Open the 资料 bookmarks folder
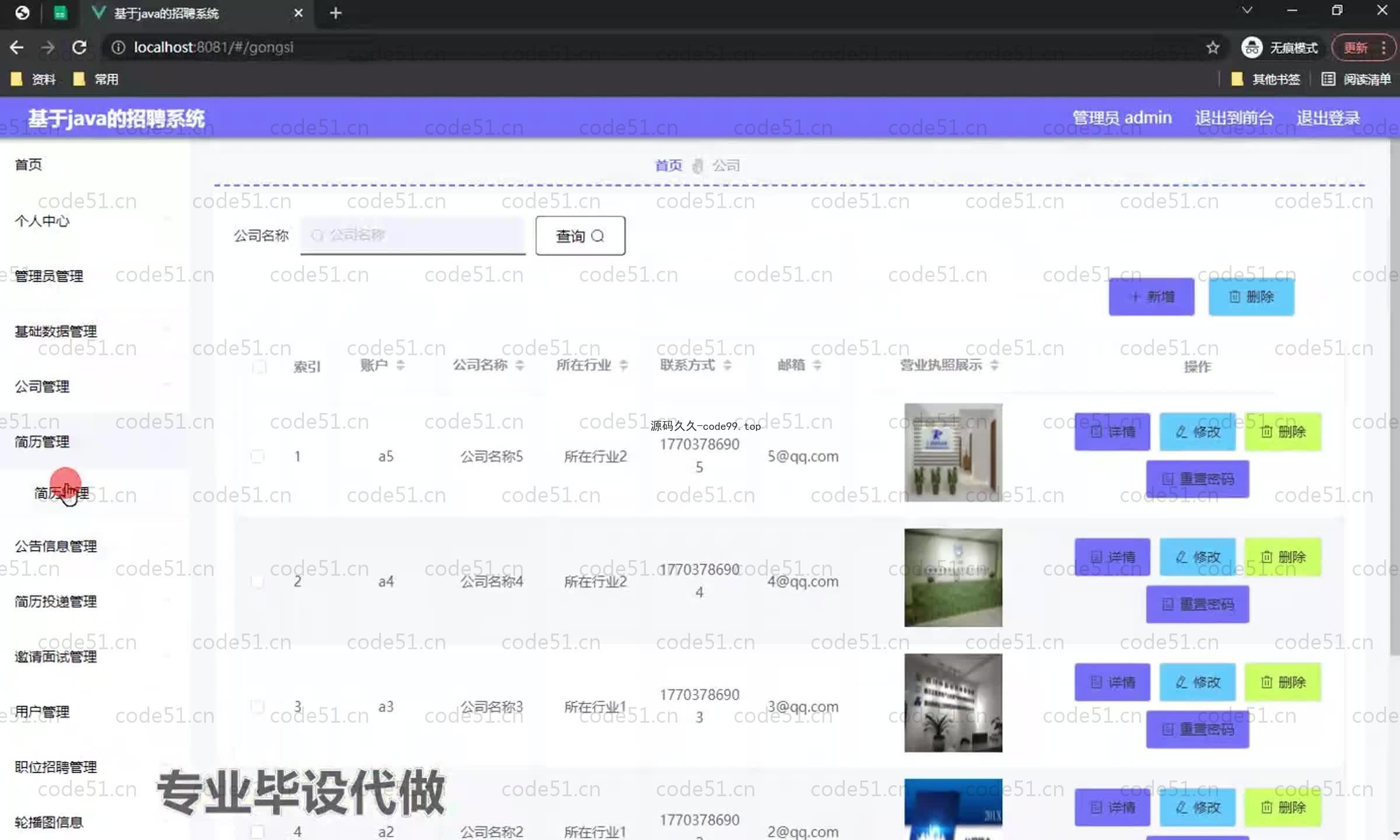The image size is (1400, 840). (x=34, y=79)
